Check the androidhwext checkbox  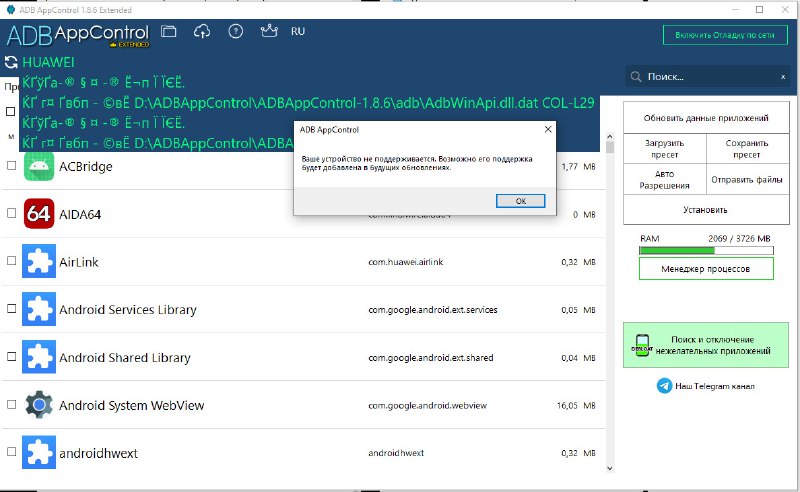click(11, 452)
